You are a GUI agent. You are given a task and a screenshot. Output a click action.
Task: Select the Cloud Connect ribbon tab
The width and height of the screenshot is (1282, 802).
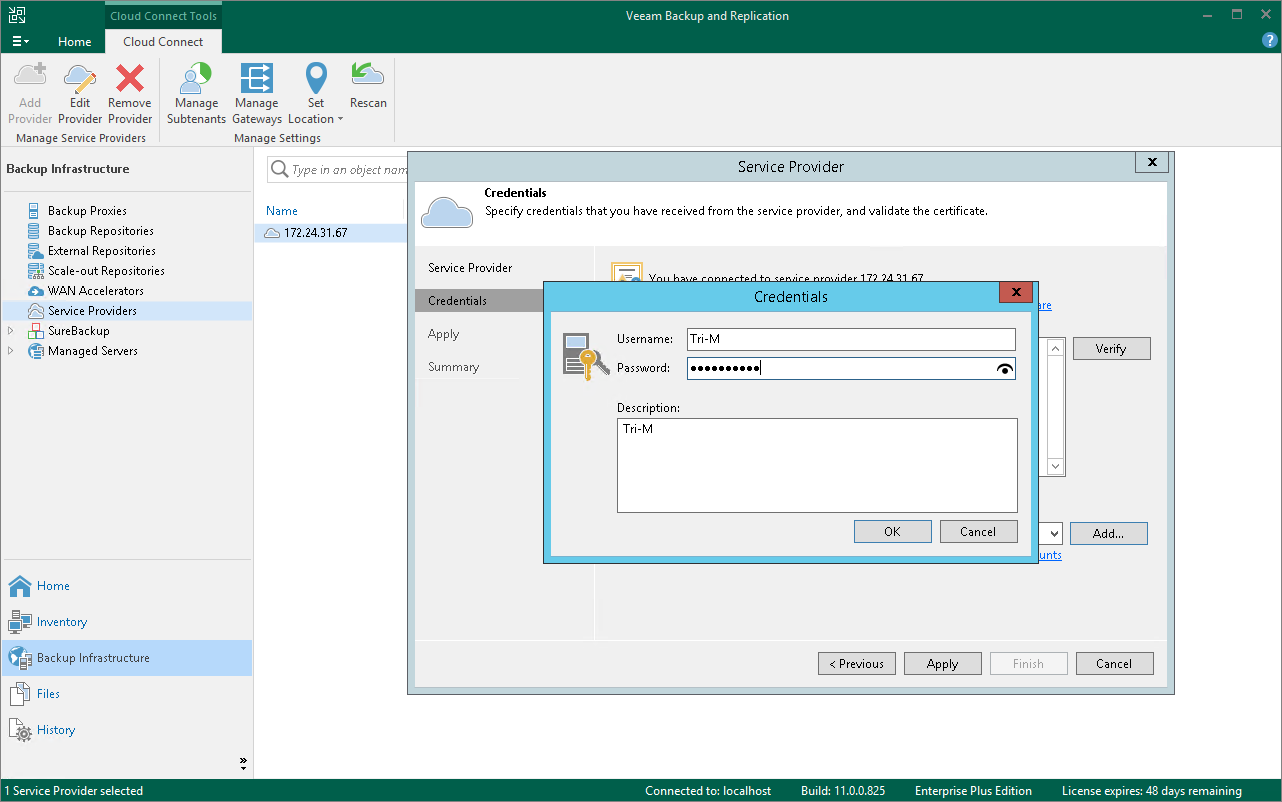point(163,42)
